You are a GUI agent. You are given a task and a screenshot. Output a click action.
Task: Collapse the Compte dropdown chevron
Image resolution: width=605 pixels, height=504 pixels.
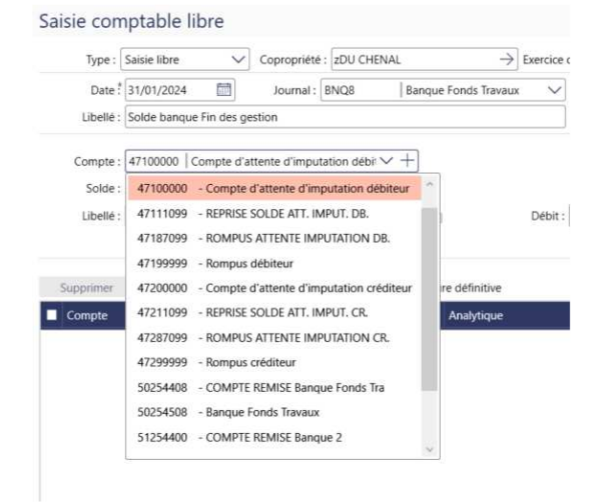(388, 160)
